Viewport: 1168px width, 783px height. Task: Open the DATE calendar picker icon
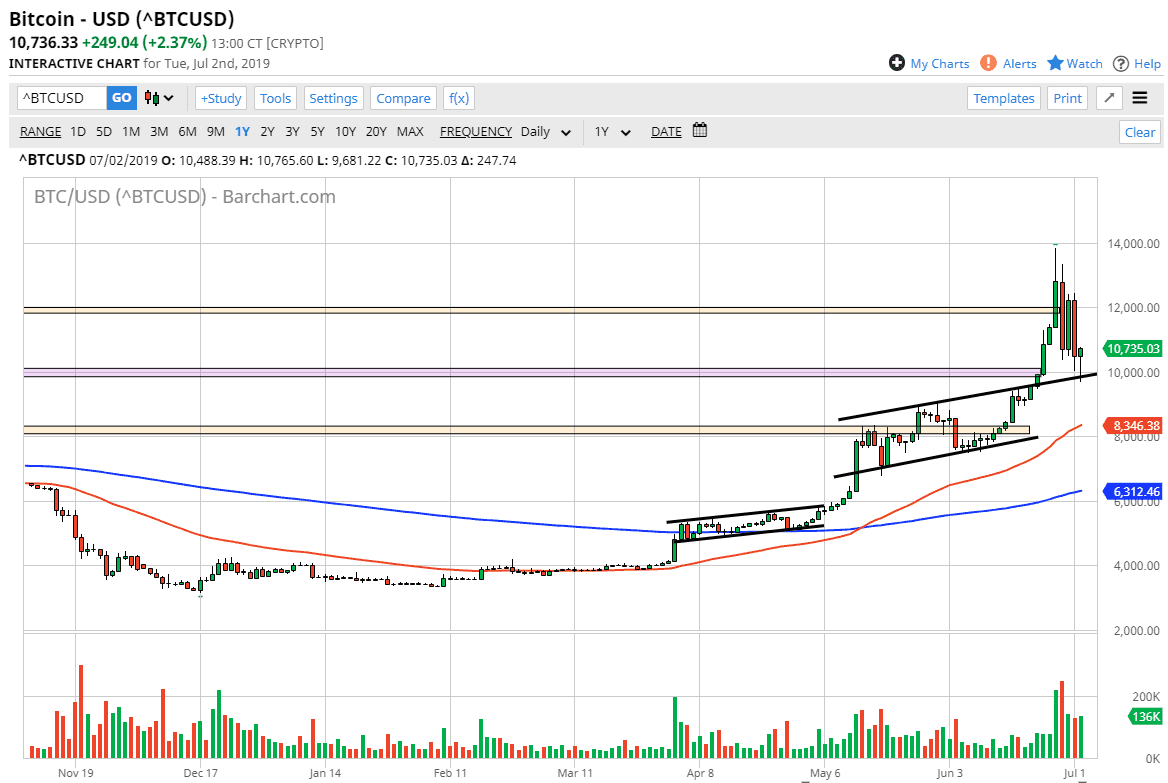pos(698,130)
